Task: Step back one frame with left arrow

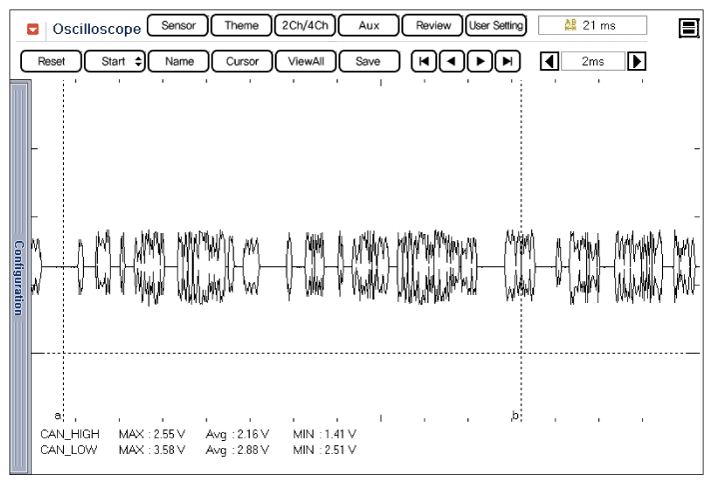Action: point(452,61)
